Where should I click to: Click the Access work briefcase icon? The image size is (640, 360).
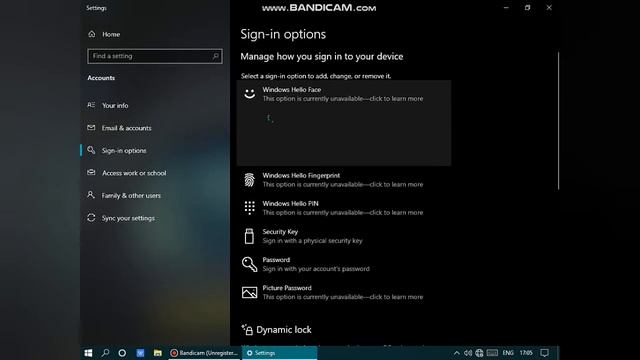91,172
